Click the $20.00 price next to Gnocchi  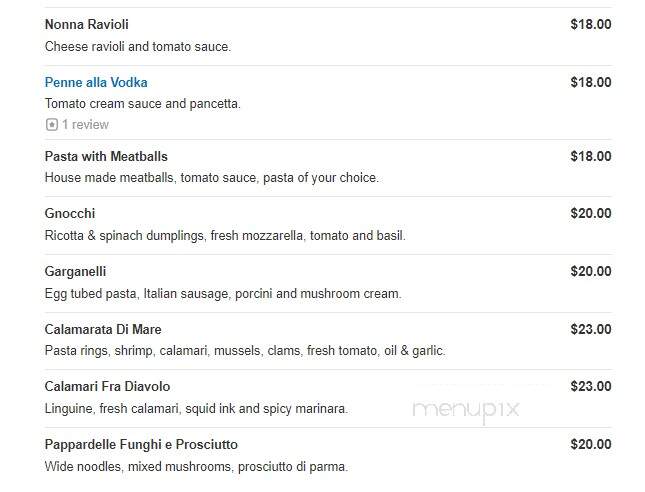[591, 214]
